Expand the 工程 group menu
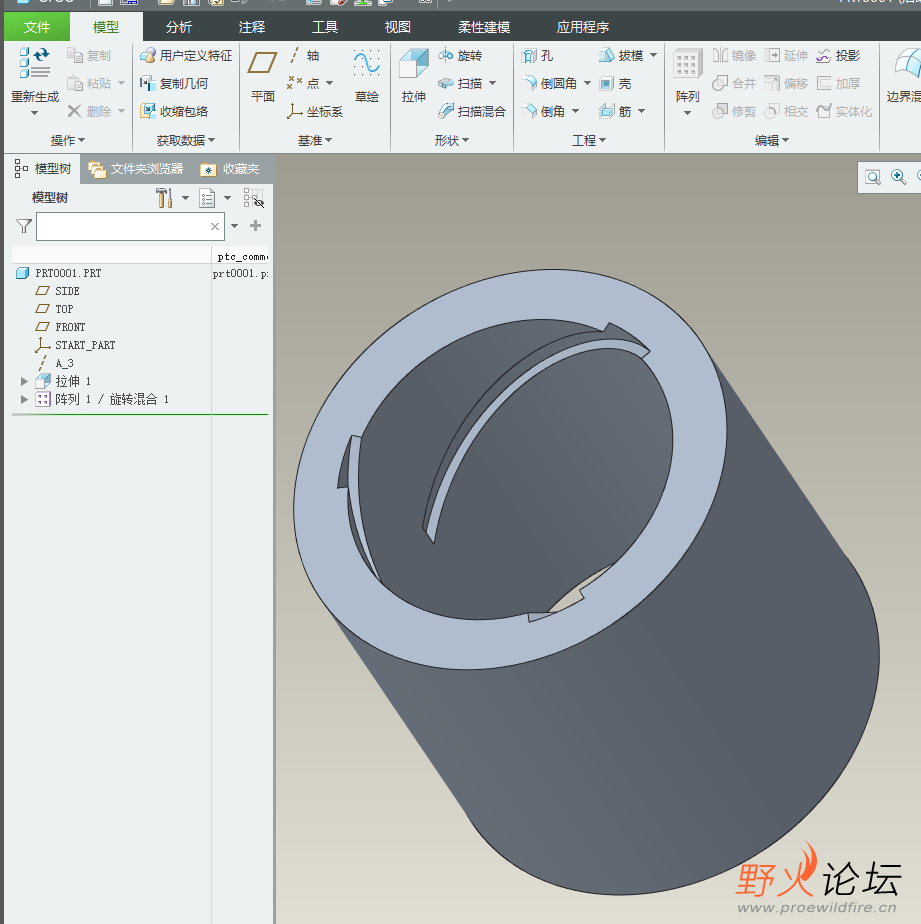The image size is (921, 924). pyautogui.click(x=589, y=140)
